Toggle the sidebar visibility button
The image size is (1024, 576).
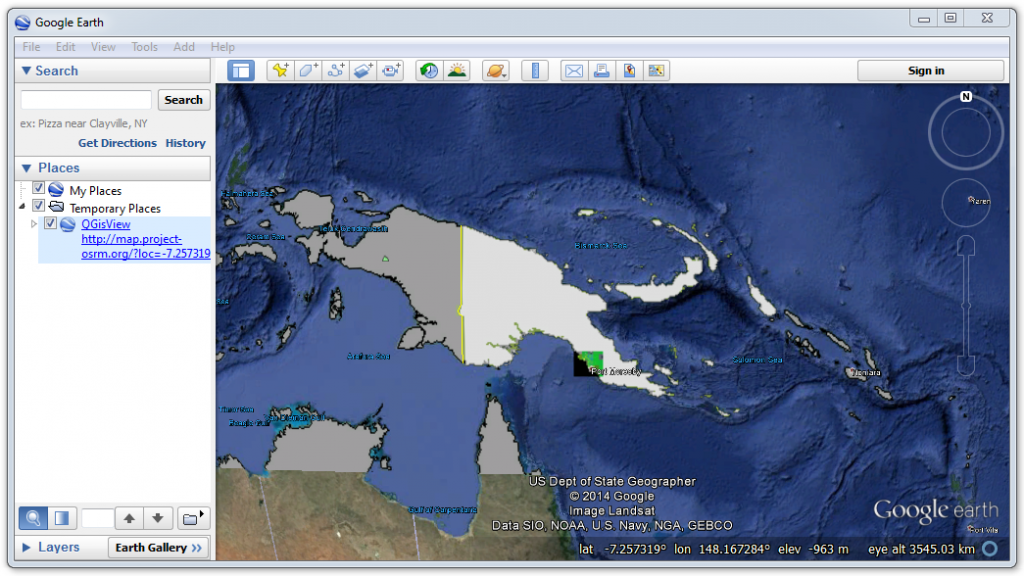(x=241, y=71)
